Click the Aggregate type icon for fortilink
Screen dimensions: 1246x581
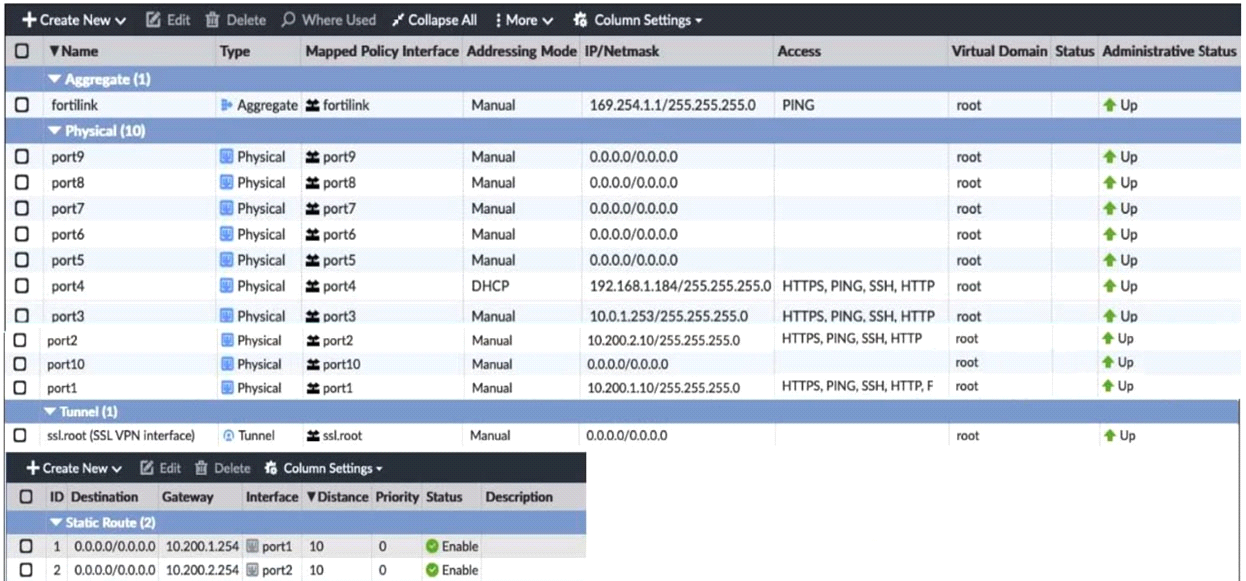[x=226, y=105]
